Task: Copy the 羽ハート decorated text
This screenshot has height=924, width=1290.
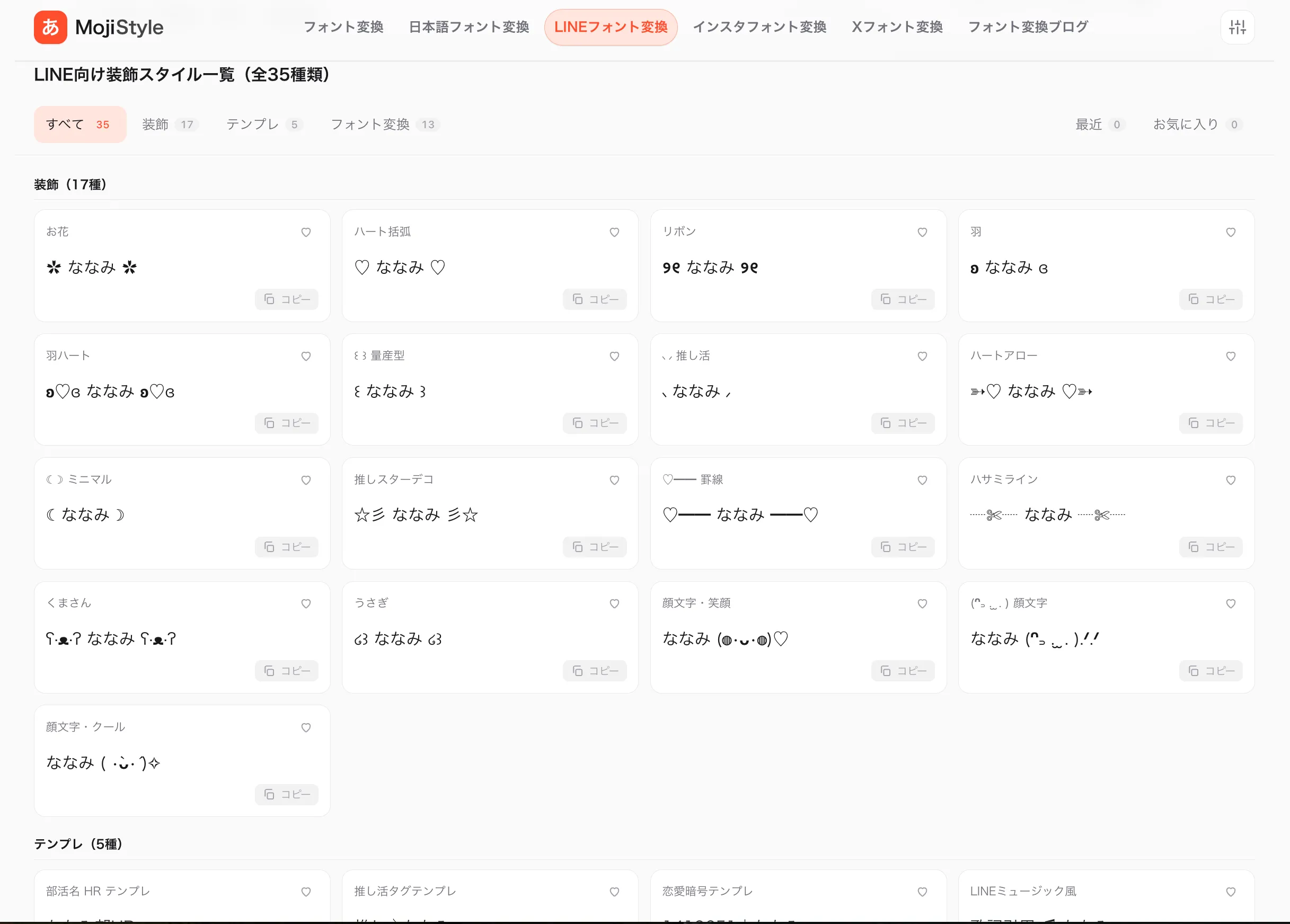Action: point(287,423)
